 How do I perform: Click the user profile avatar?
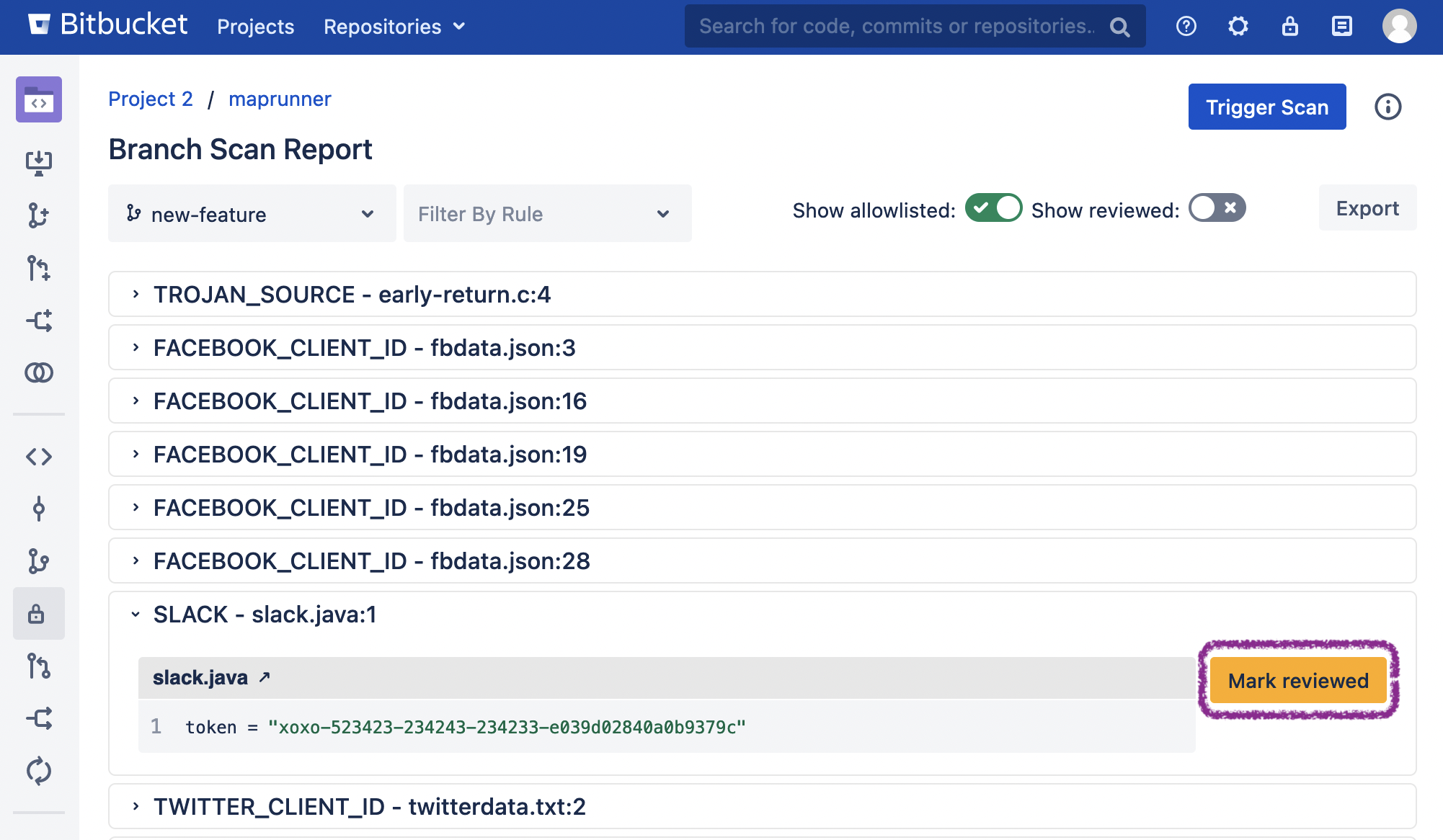pyautogui.click(x=1399, y=27)
